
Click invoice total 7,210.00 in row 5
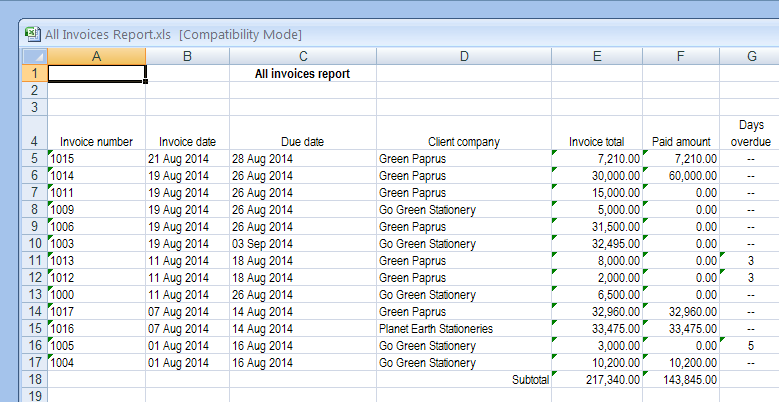click(597, 159)
